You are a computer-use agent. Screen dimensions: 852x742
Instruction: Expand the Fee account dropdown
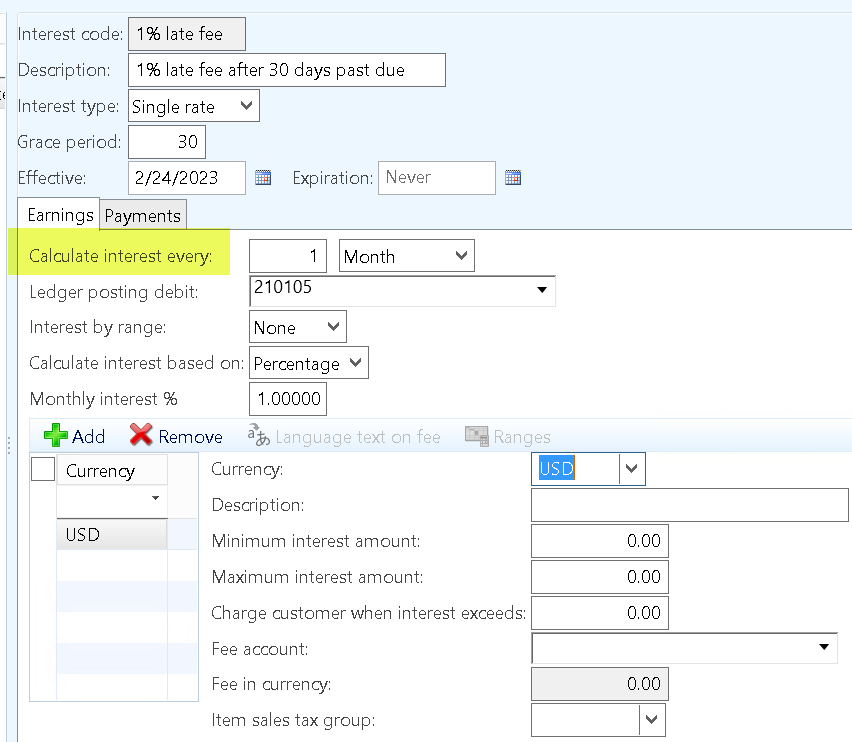(824, 648)
